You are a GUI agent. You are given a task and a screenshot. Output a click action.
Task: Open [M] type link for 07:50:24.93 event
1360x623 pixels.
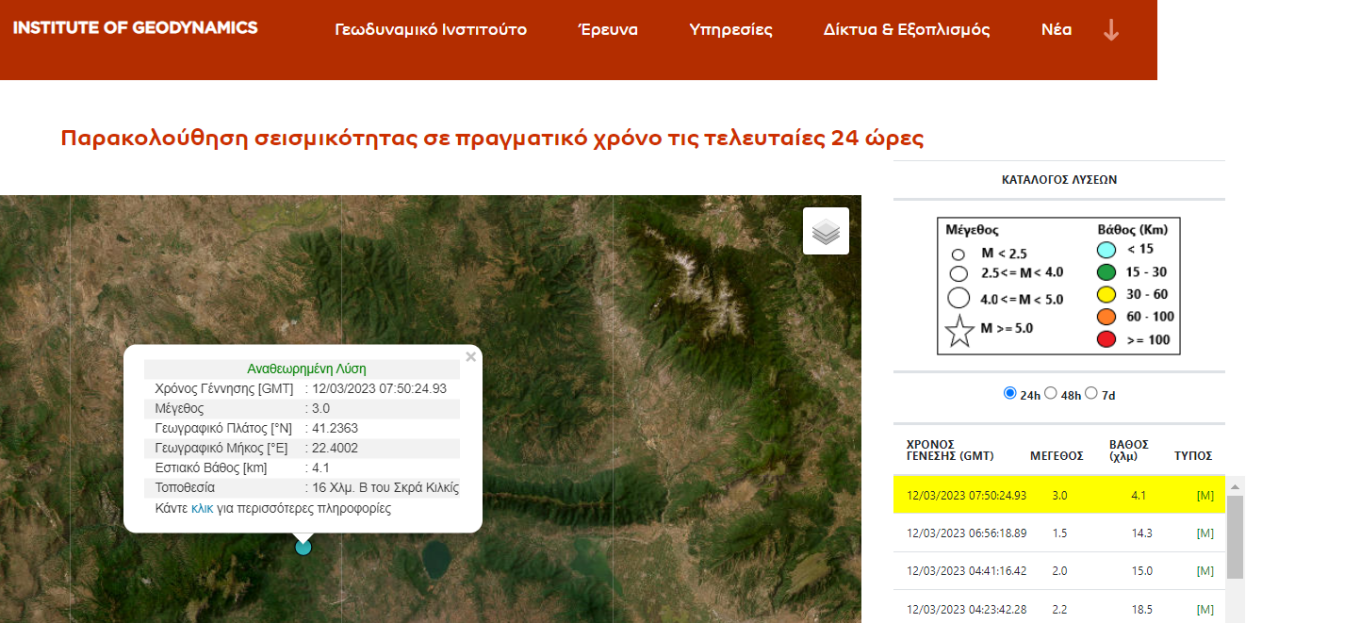1205,495
